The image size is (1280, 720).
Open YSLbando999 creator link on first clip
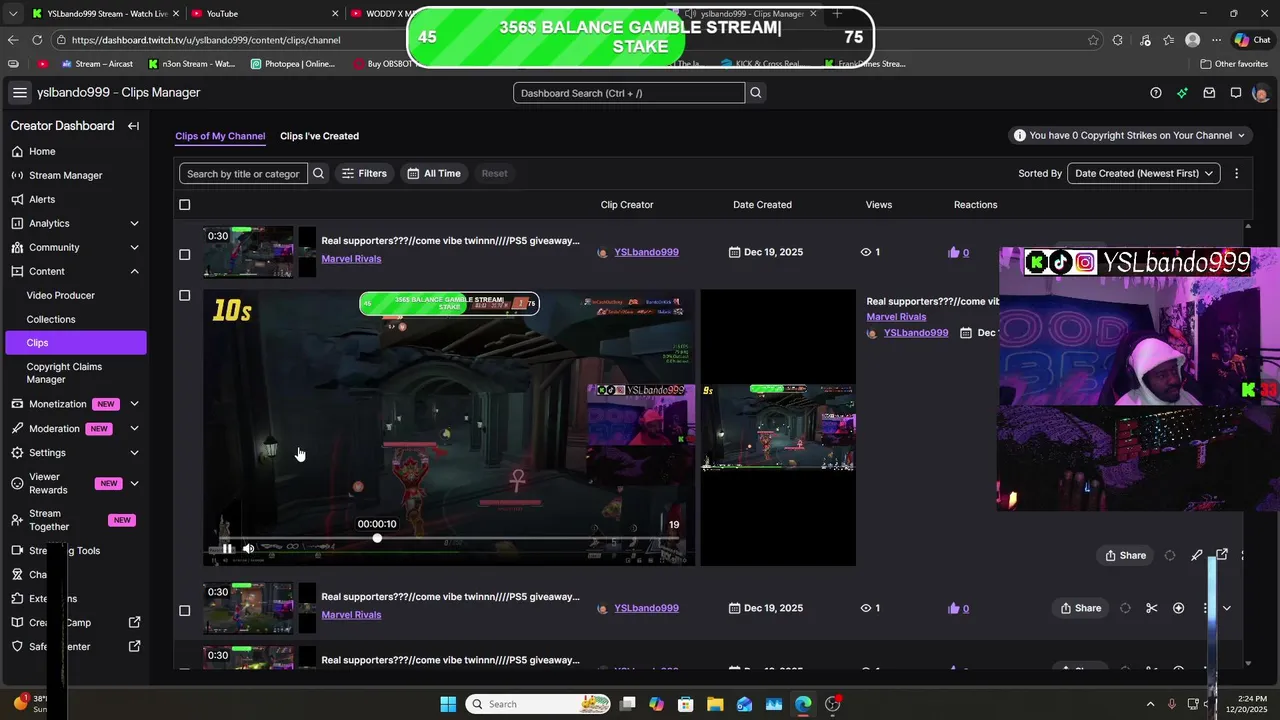[646, 252]
